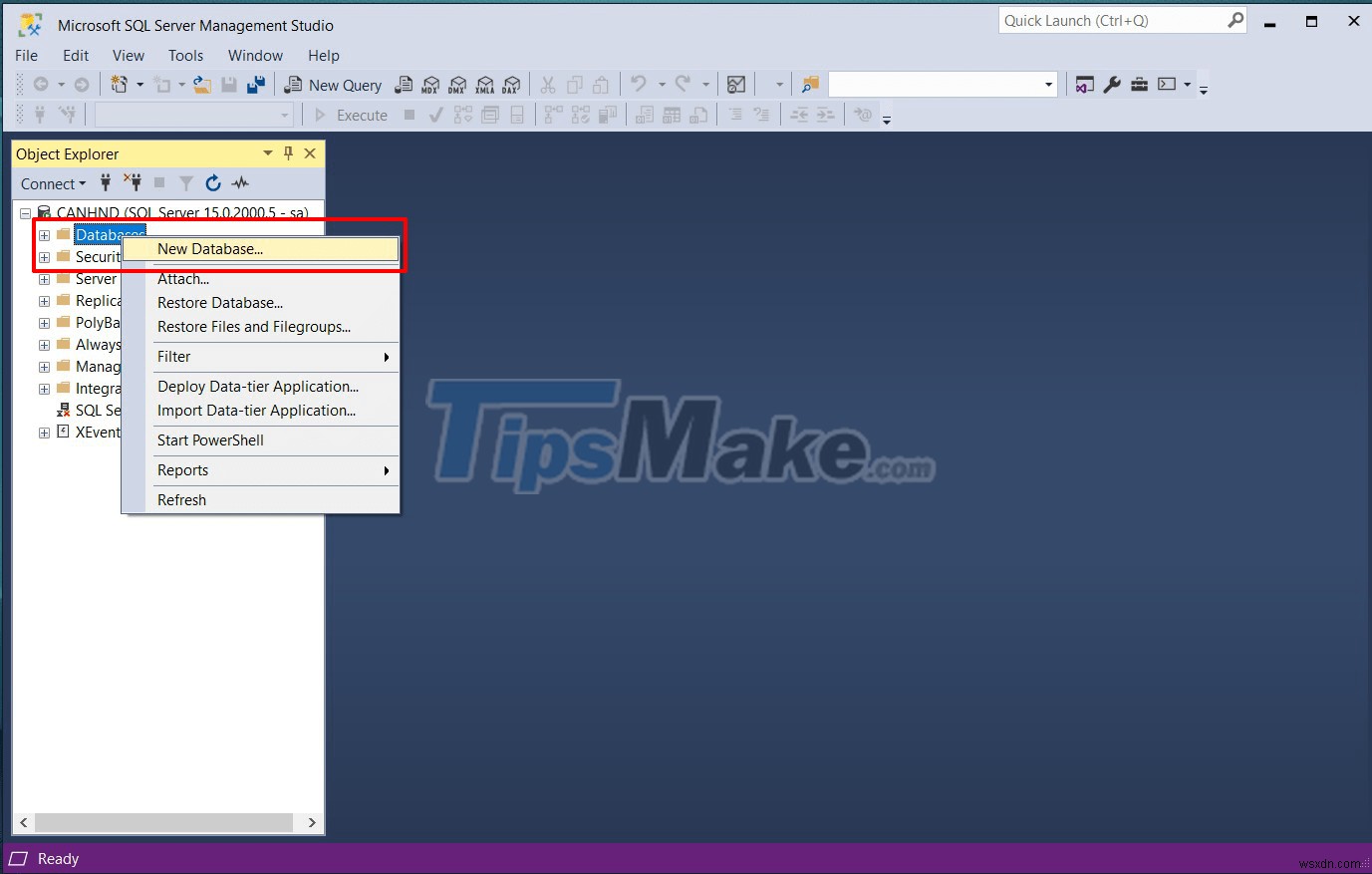Viewport: 1372px width, 874px height.
Task: Open a new MDX query window
Action: tap(429, 85)
